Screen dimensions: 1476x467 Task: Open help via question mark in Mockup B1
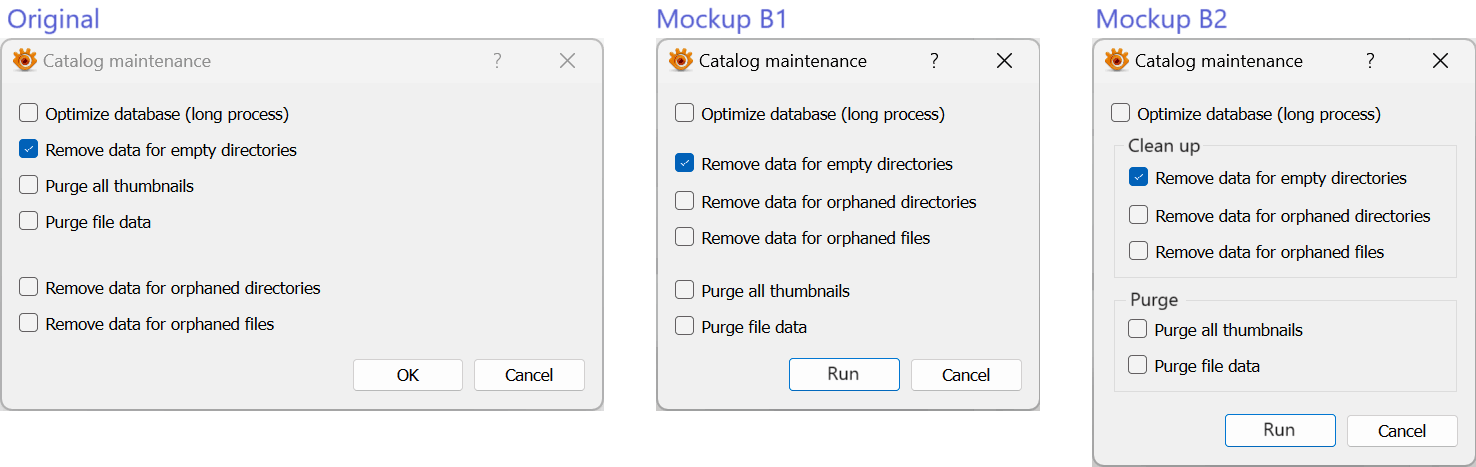click(x=934, y=61)
